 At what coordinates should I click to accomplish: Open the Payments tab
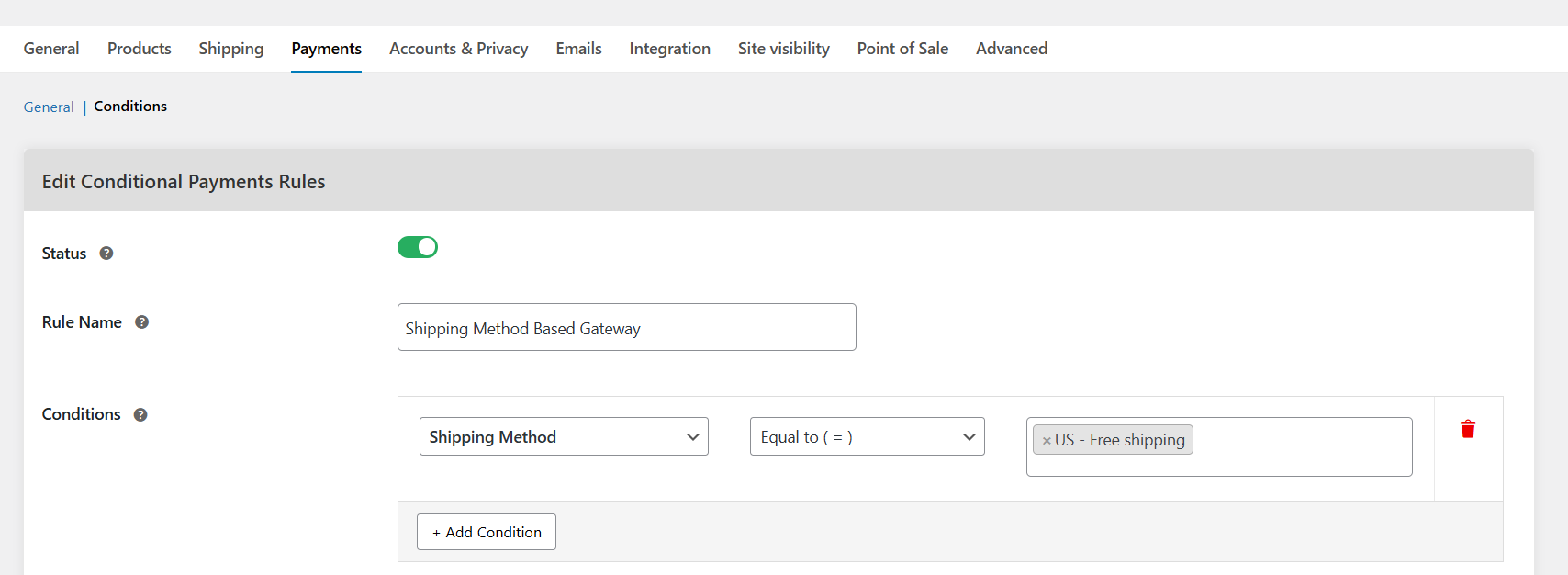click(326, 49)
